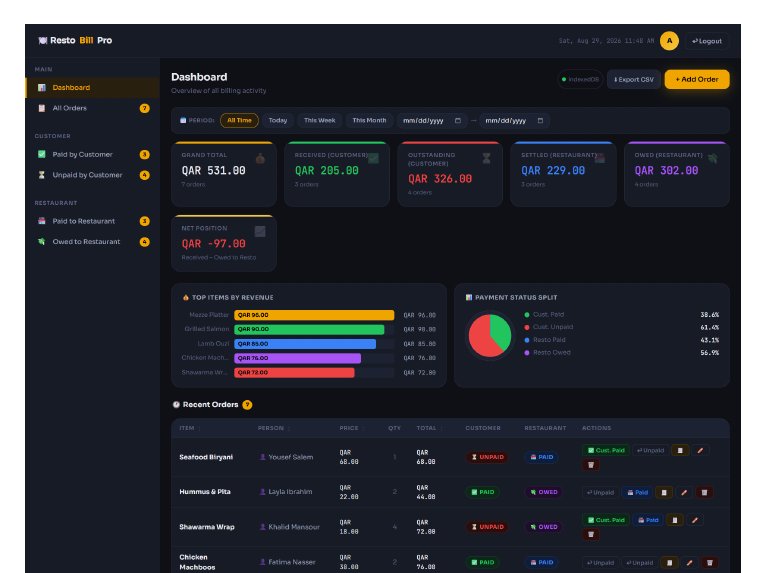This screenshot has height=573, width=765.
Task: Sort the table by Person column
Action: pyautogui.click(x=274, y=428)
